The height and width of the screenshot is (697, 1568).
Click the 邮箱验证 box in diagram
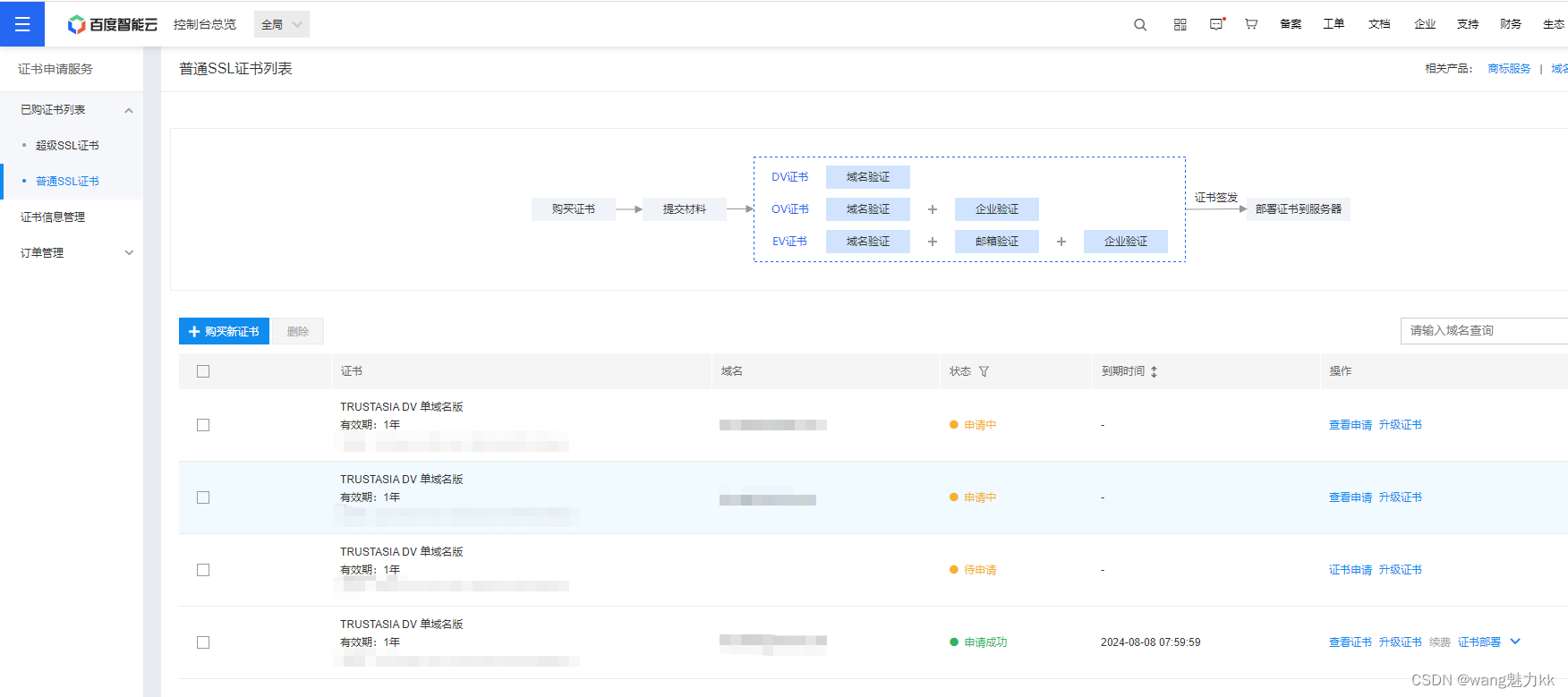pyautogui.click(x=997, y=242)
